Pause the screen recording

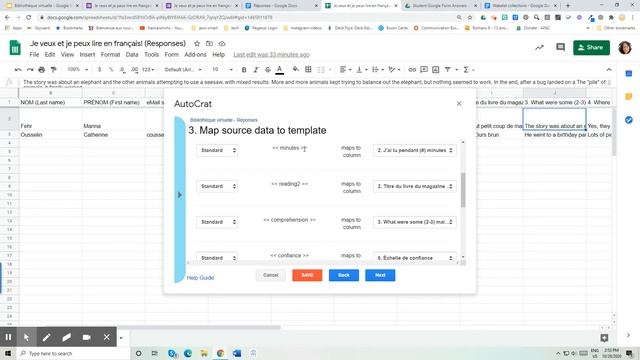pos(8,337)
